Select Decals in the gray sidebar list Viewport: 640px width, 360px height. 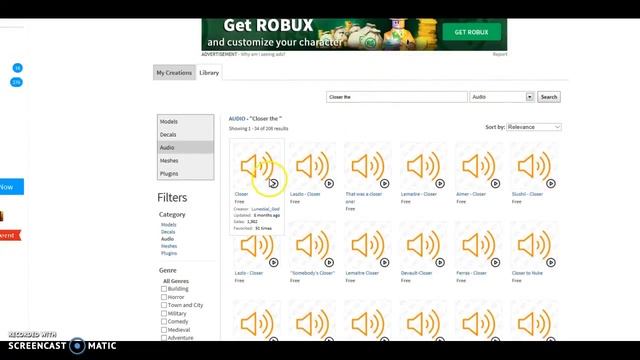(185, 134)
